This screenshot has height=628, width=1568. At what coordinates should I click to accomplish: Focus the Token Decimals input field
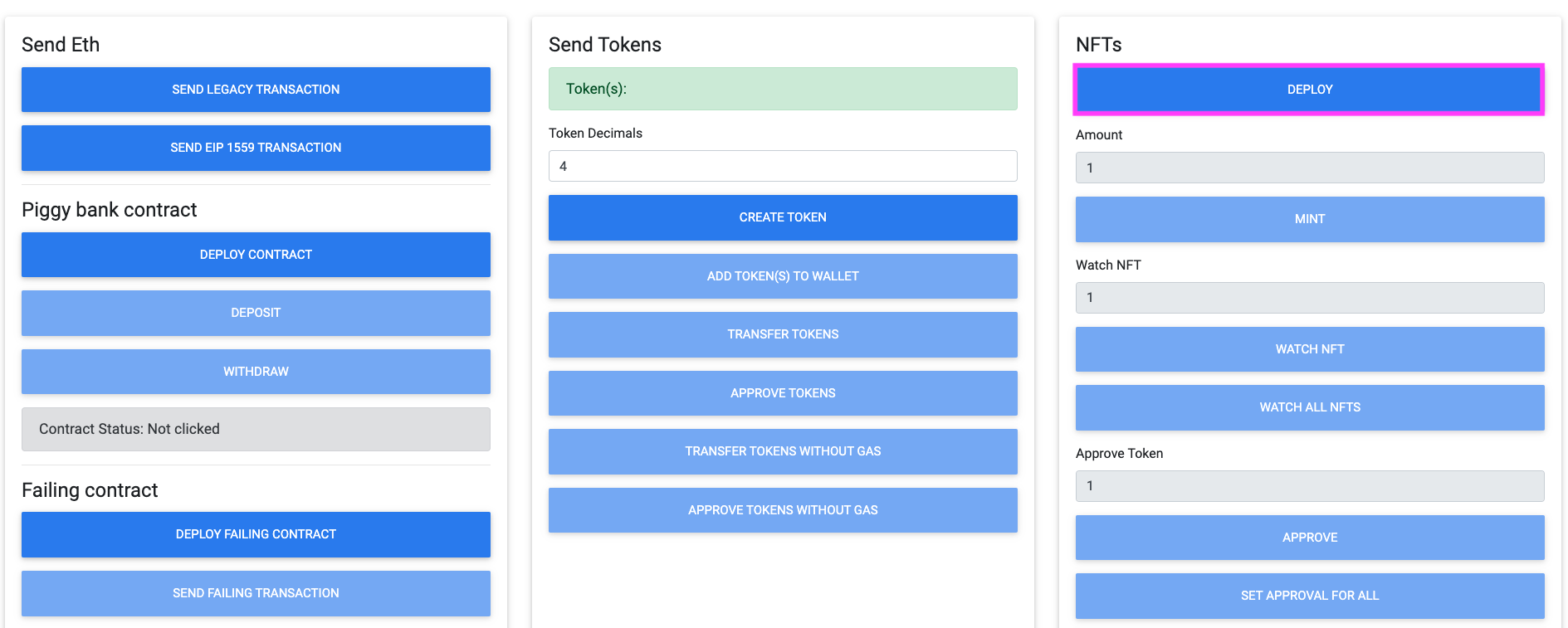[x=783, y=166]
